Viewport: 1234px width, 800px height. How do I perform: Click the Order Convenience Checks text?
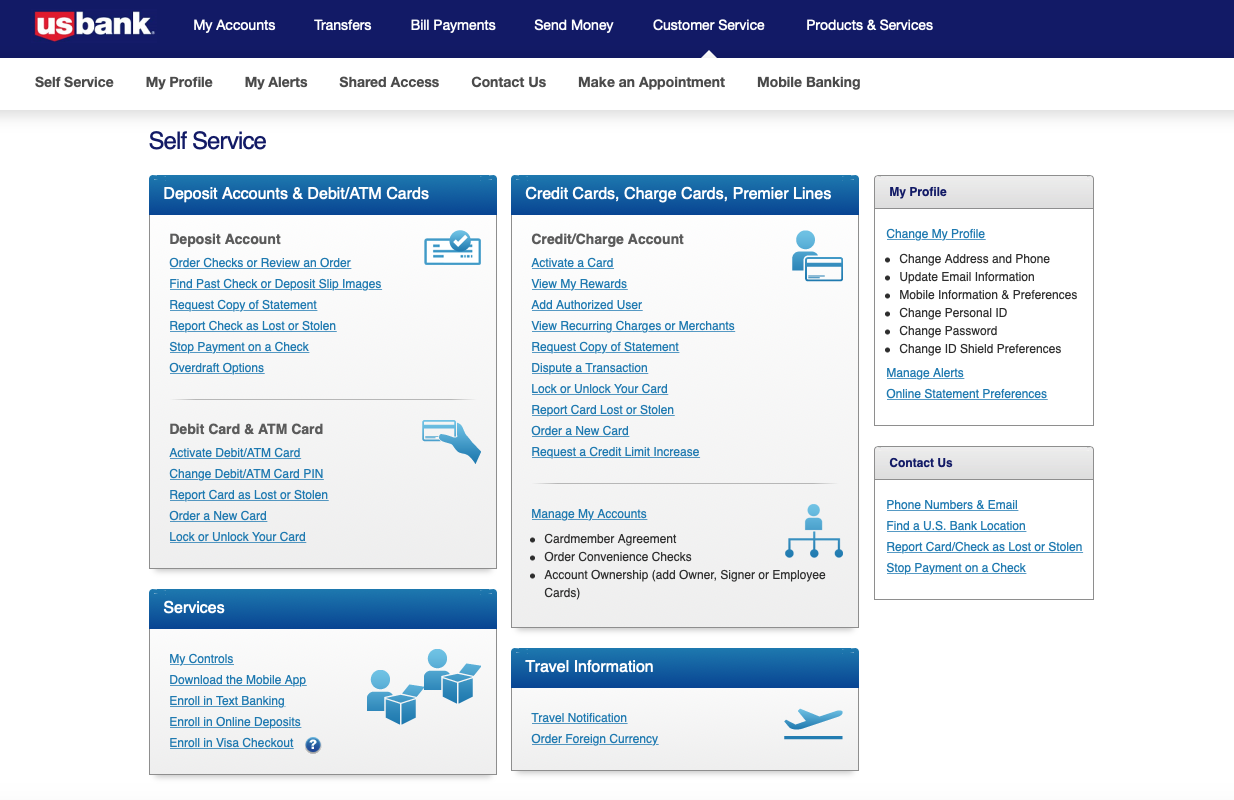tap(618, 557)
